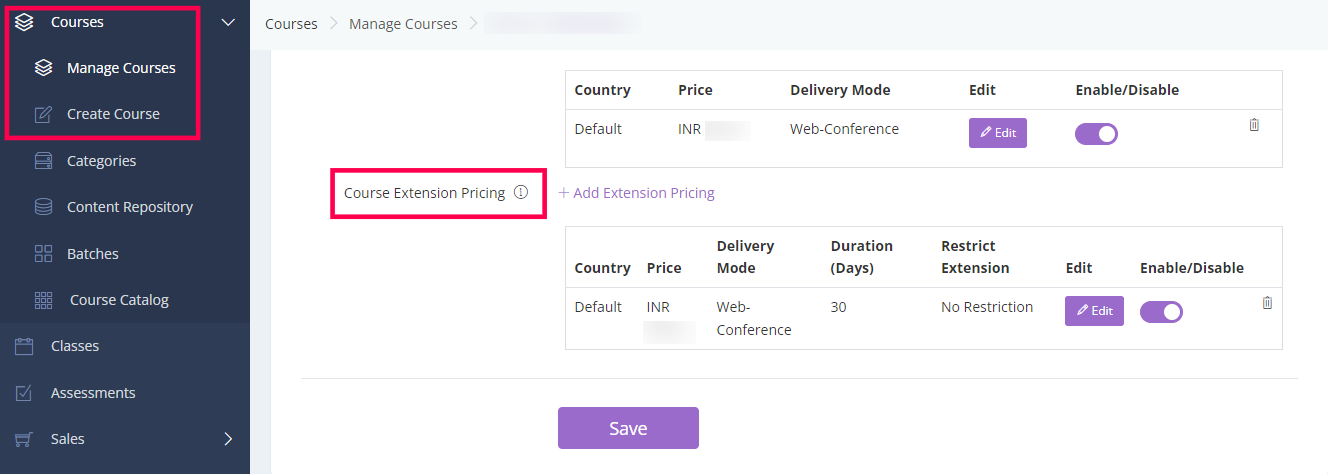
Task: Click the Courses stacked-layers icon in sidebar
Action: click(25, 21)
